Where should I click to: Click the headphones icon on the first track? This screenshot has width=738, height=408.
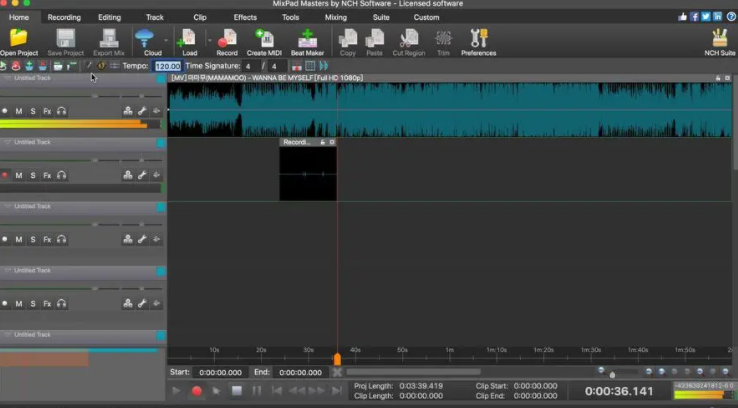click(62, 111)
